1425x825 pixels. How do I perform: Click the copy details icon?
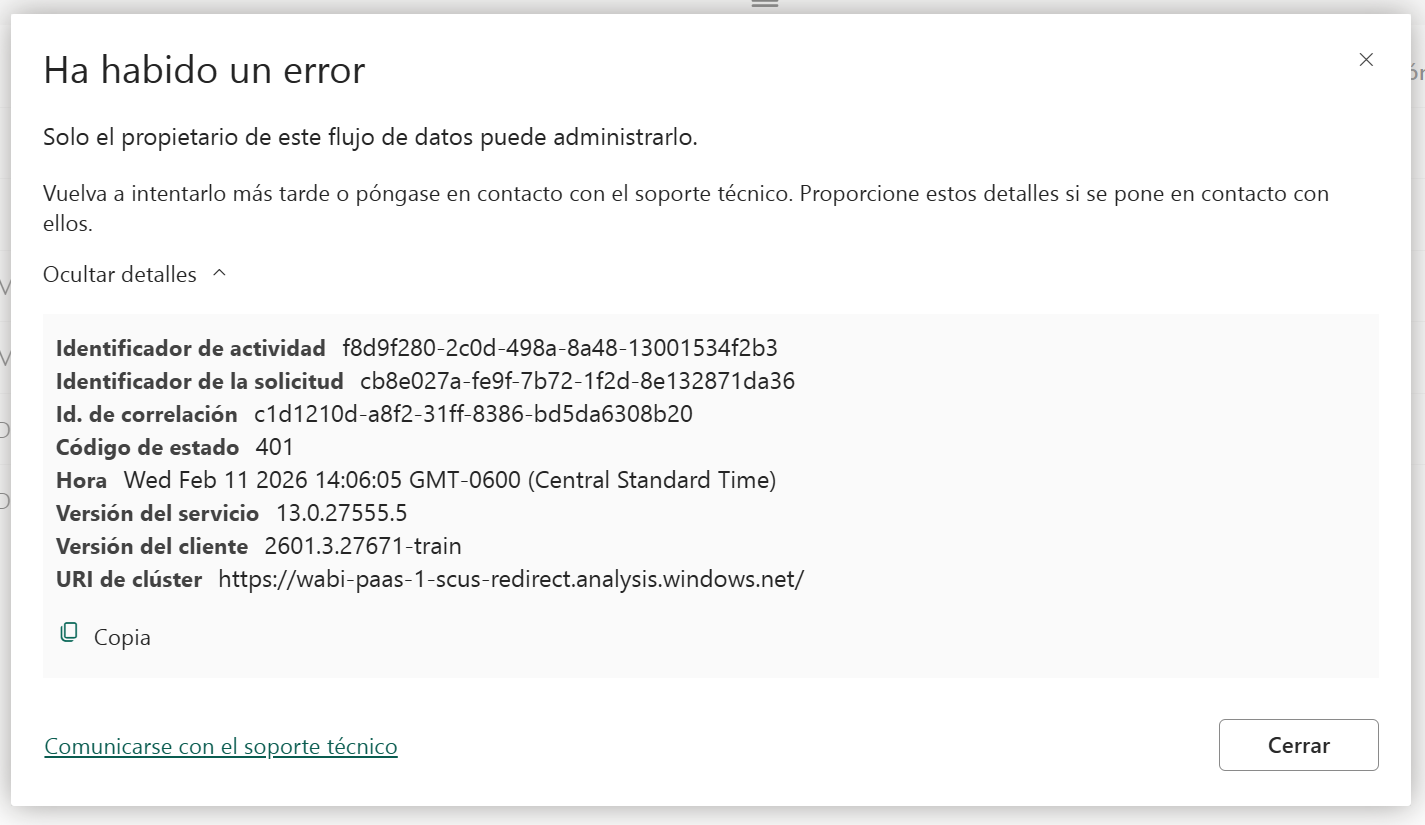pos(69,633)
